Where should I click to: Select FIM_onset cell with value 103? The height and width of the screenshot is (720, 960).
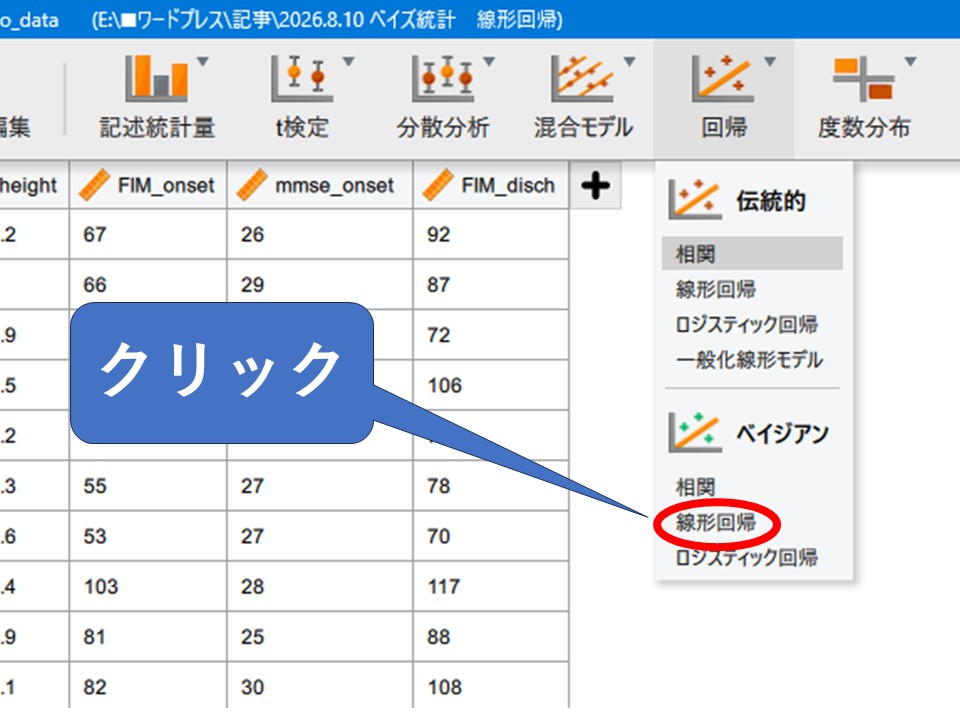coord(148,587)
